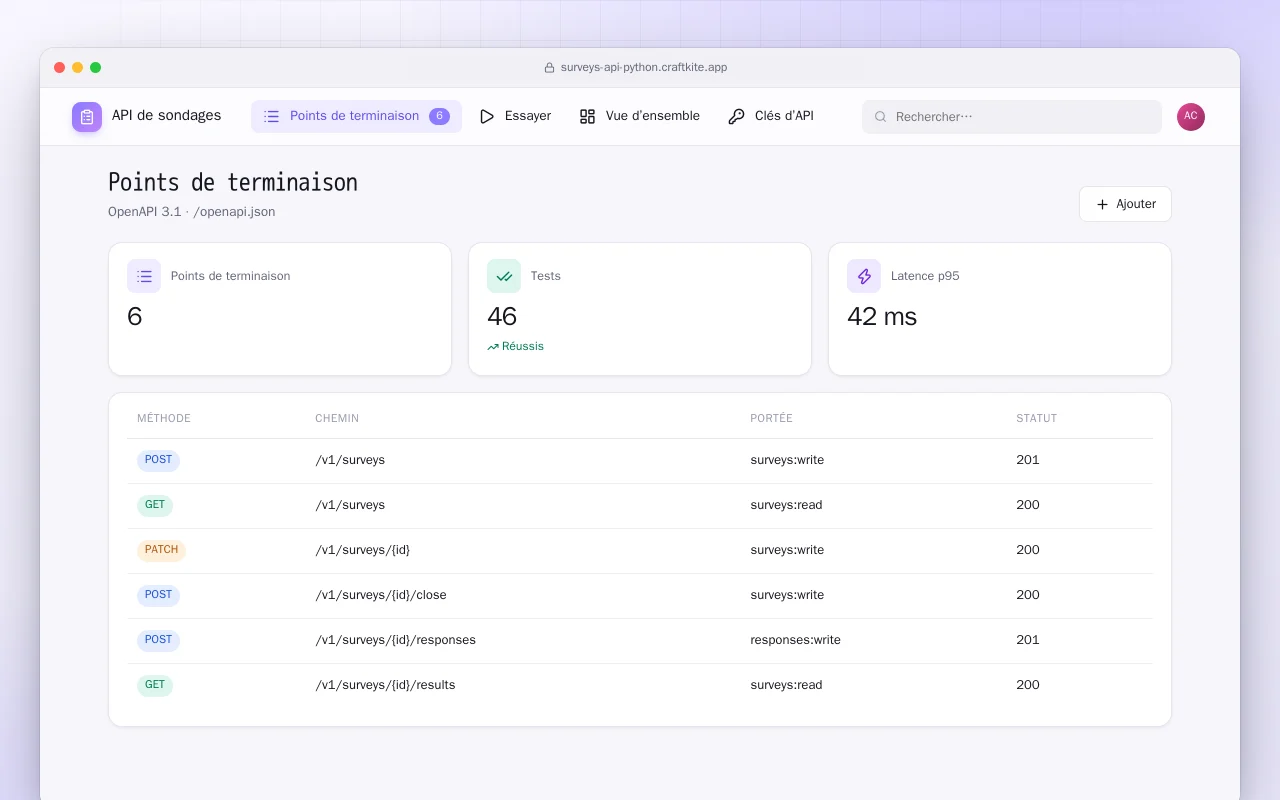Select the POST badge for /v1/surveys

pyautogui.click(x=158, y=460)
